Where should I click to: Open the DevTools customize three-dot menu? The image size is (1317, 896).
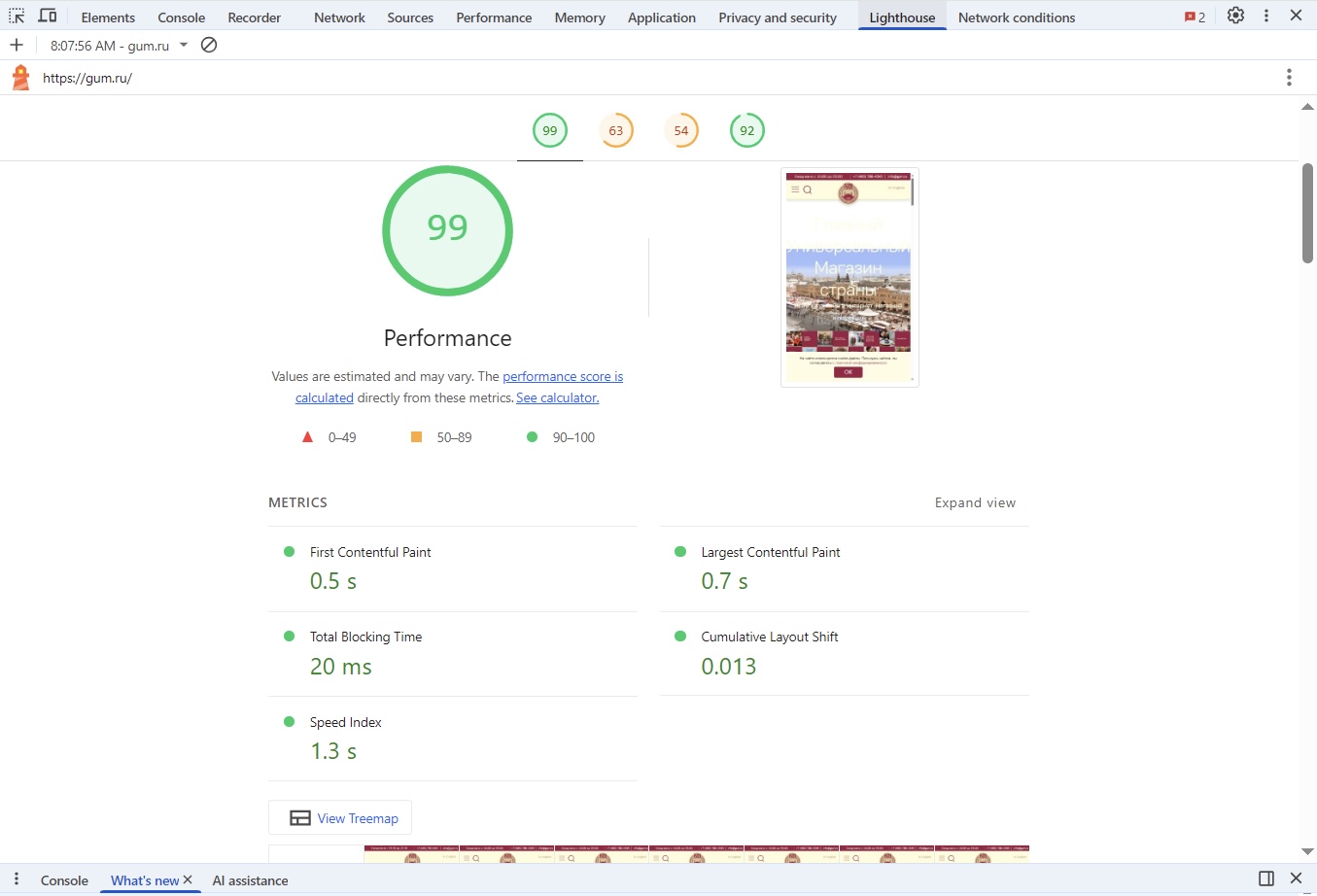pyautogui.click(x=1265, y=17)
